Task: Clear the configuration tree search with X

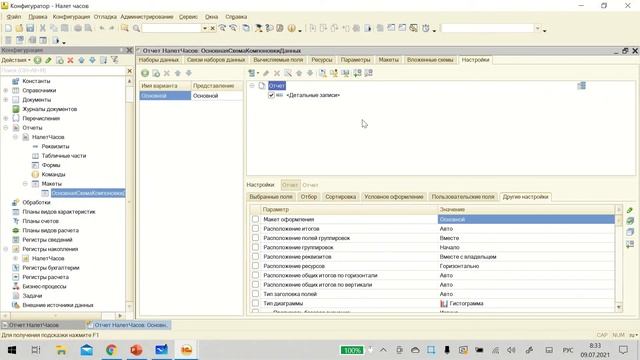Action: click(130, 71)
